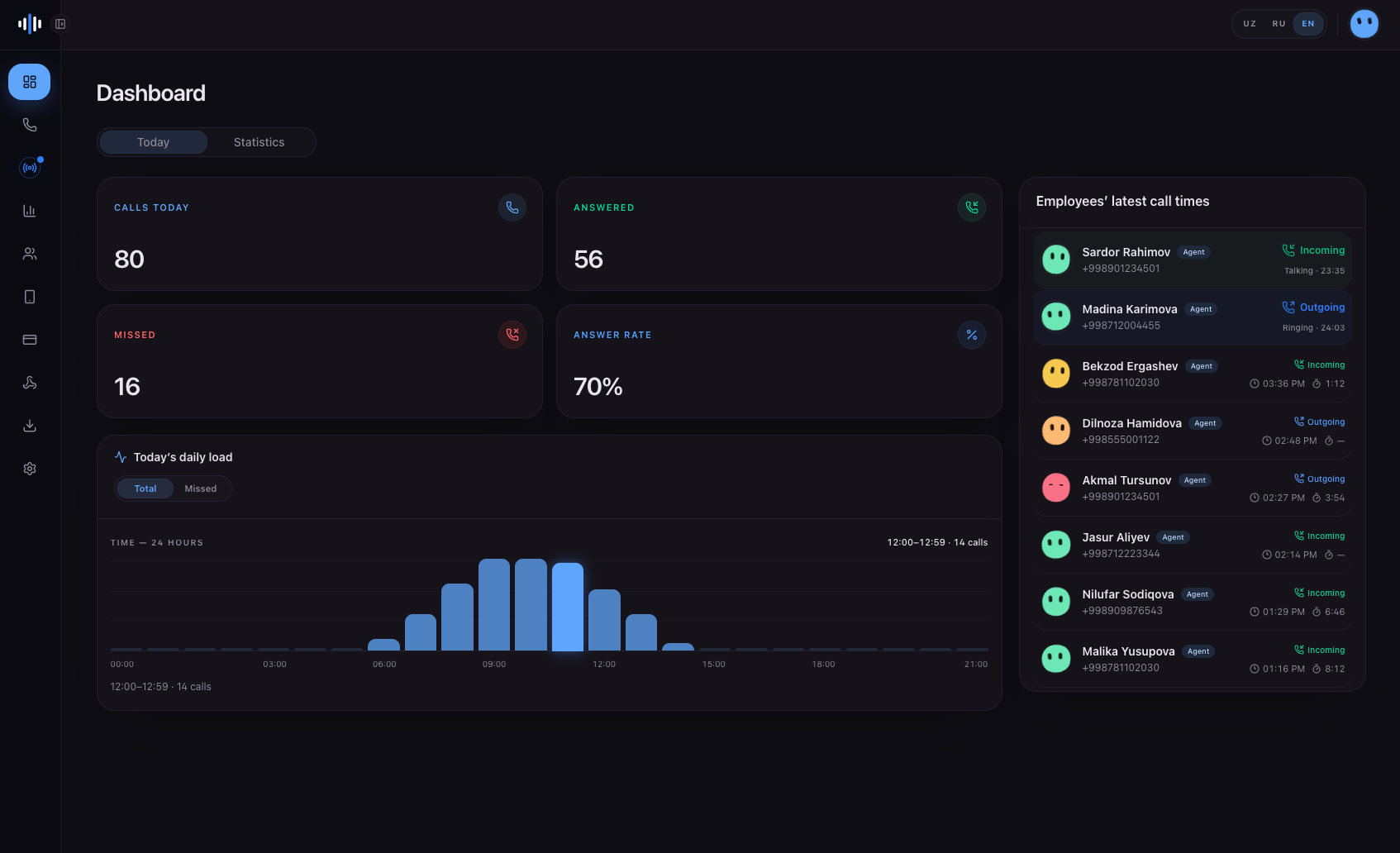Open the mobile device sidebar icon
The image size is (1400, 853).
pos(30,297)
